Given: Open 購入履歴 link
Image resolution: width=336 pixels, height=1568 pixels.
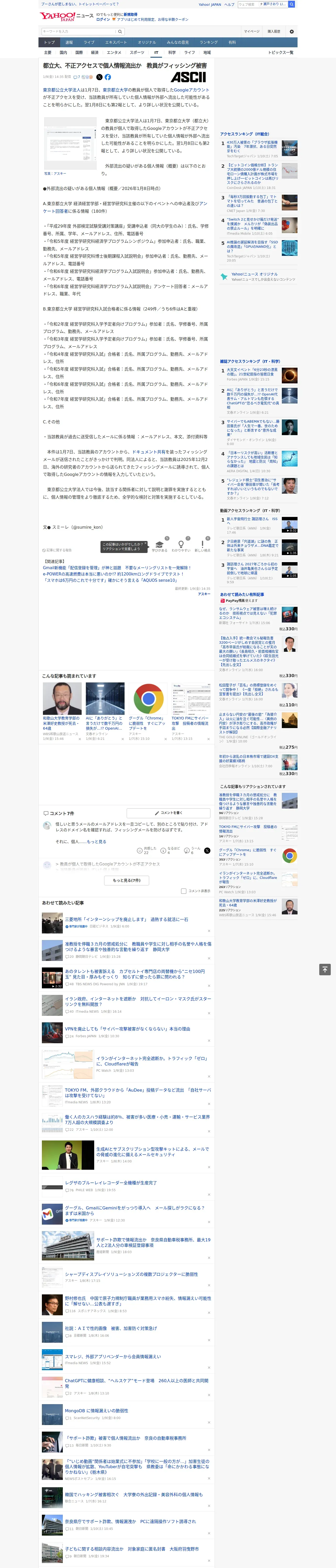Looking at the screenshot, I should pos(274,31).
